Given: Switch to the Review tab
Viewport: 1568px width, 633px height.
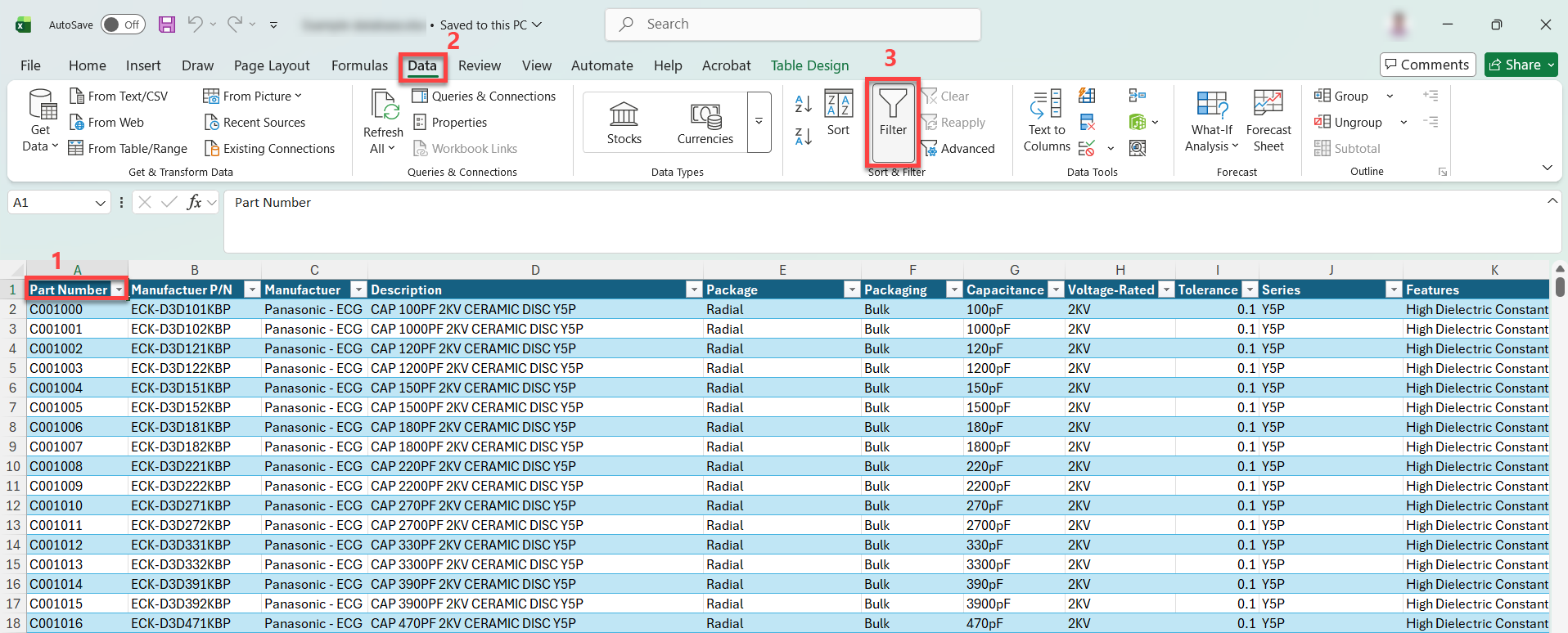Looking at the screenshot, I should 480,65.
